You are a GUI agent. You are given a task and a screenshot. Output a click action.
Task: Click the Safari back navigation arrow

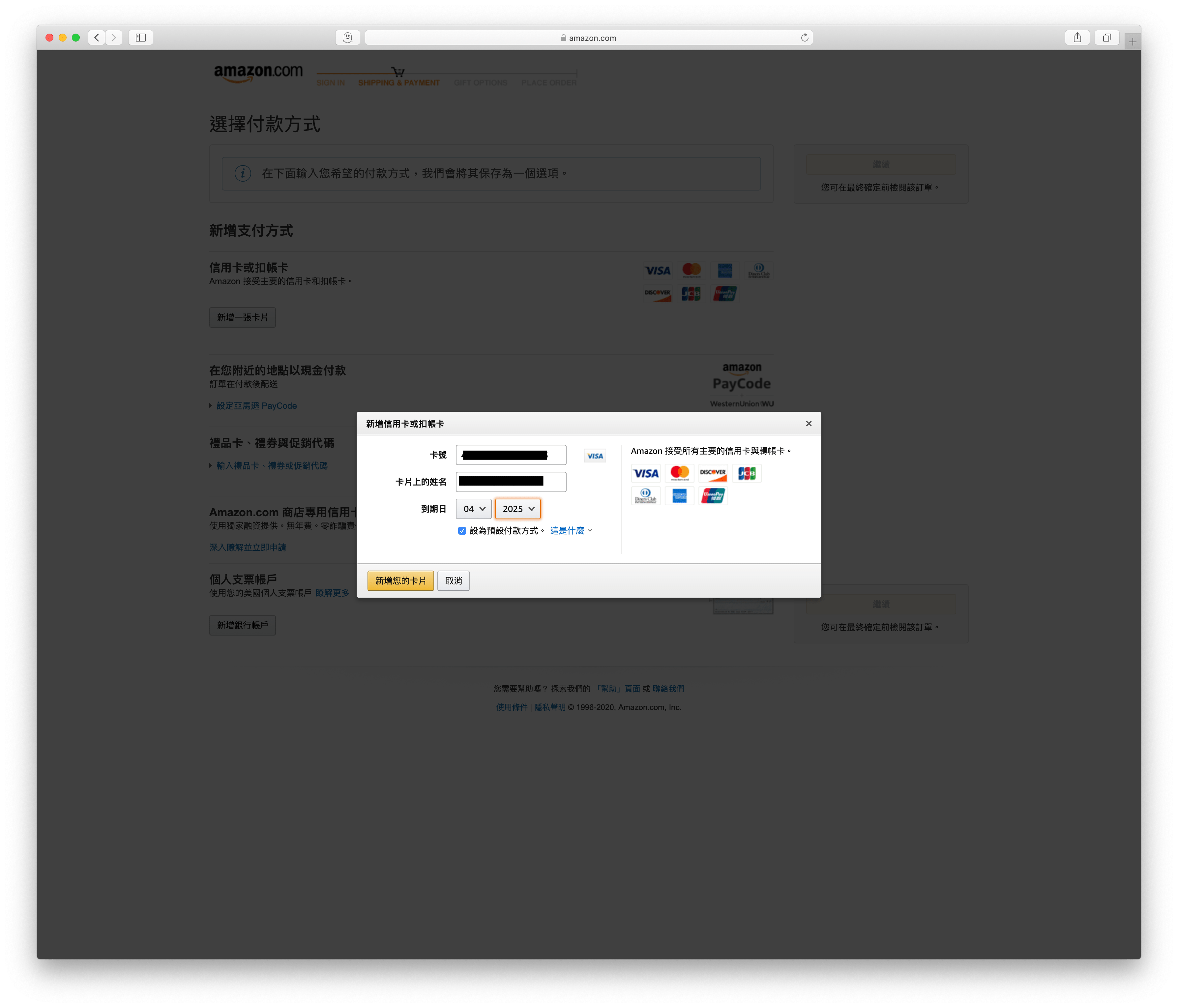97,38
